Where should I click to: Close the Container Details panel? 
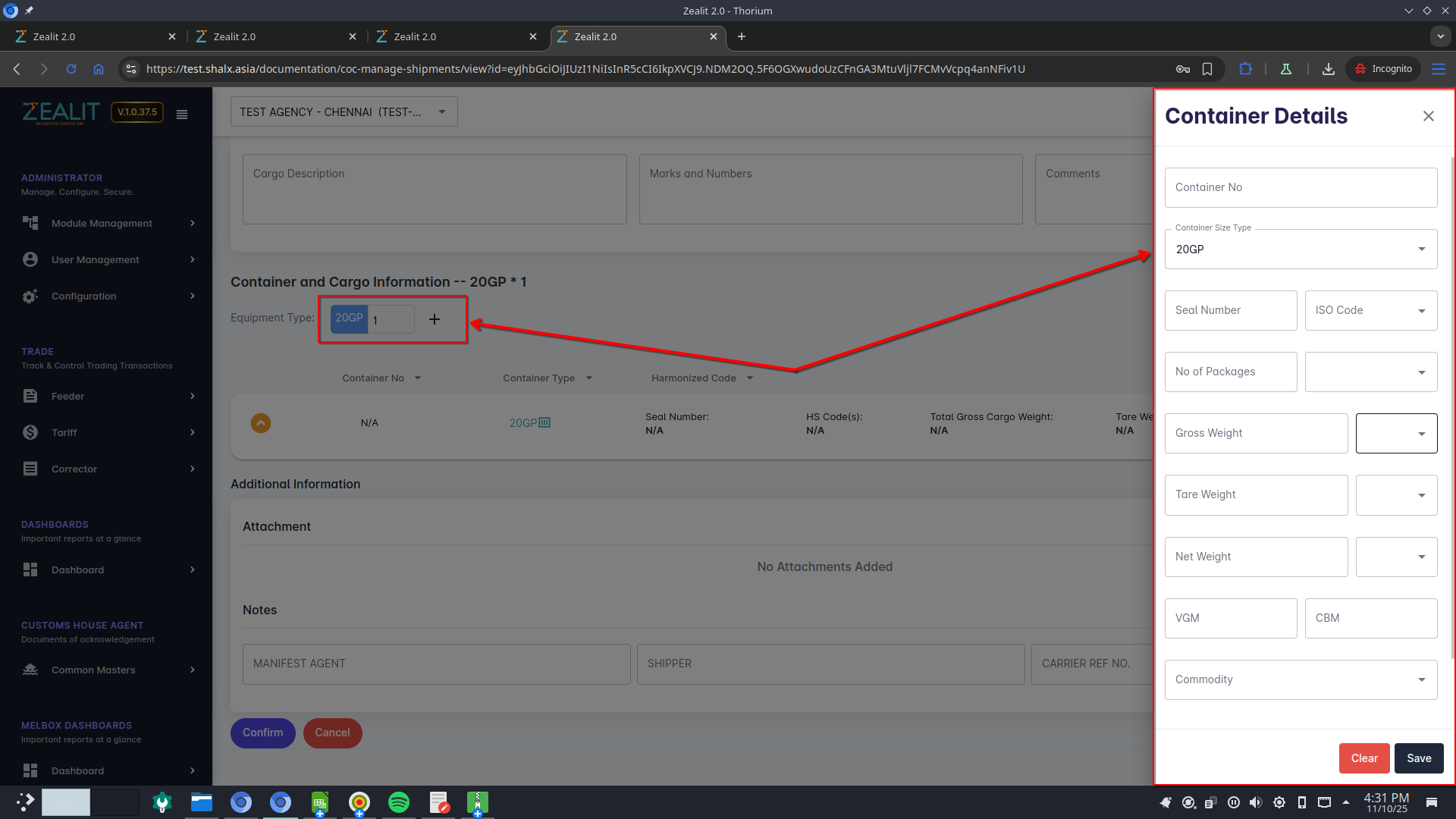pos(1429,116)
